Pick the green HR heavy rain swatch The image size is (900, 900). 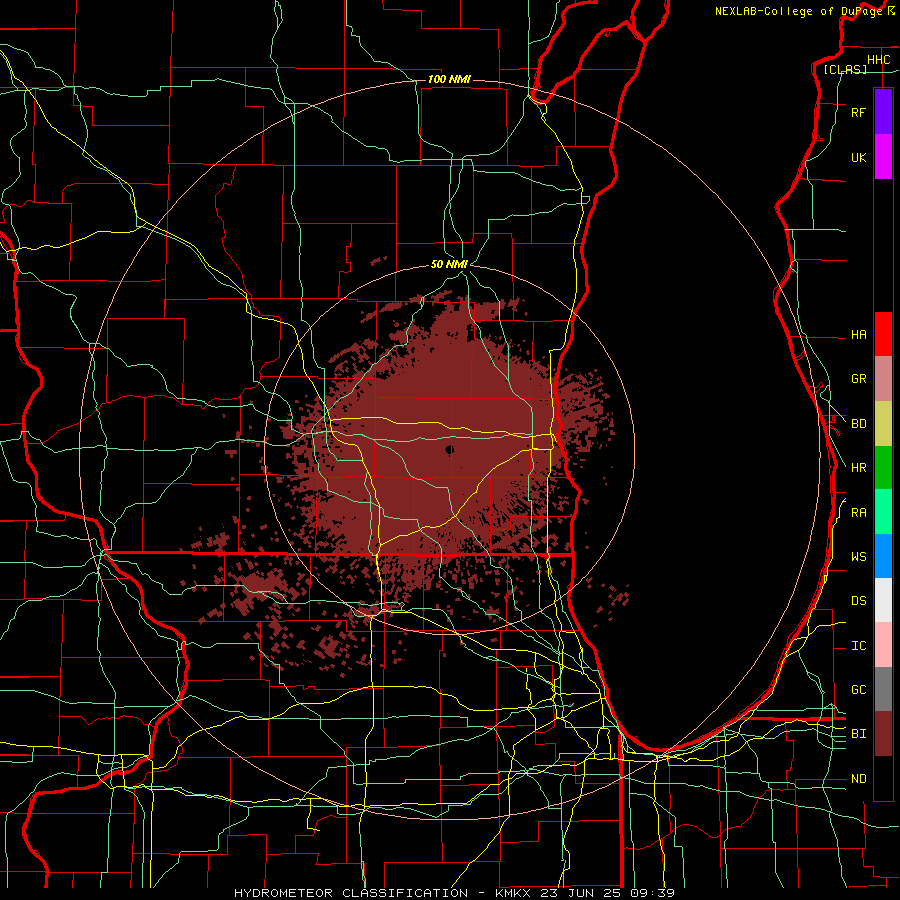tap(883, 468)
